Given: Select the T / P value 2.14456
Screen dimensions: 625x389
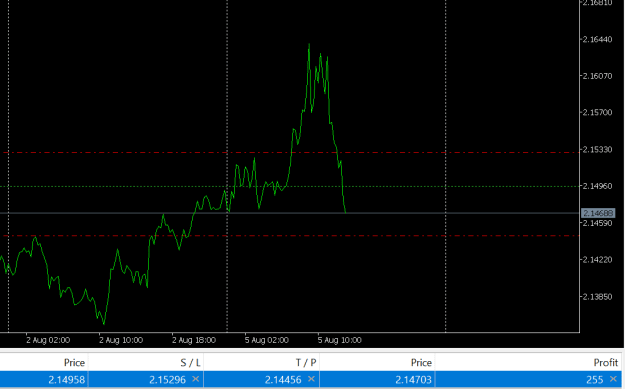Looking at the screenshot, I should tap(283, 379).
